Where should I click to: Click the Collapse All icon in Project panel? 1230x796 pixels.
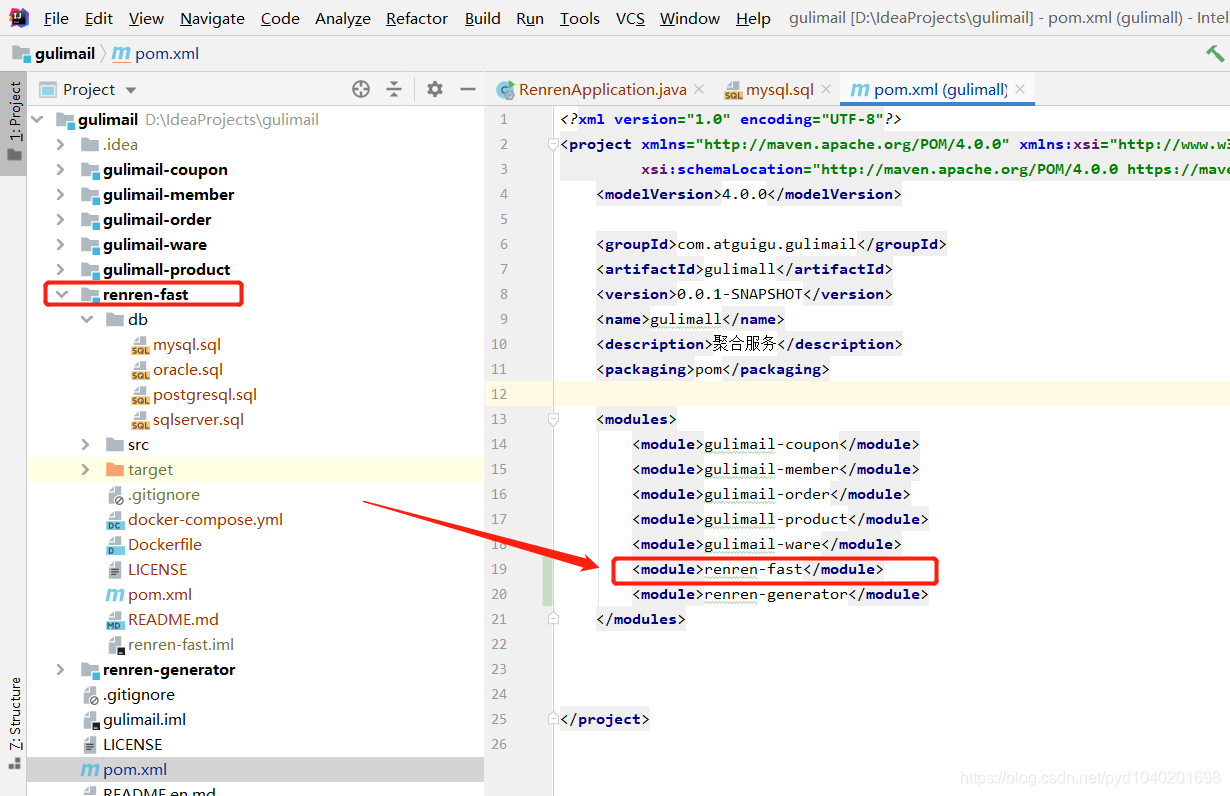coord(394,89)
